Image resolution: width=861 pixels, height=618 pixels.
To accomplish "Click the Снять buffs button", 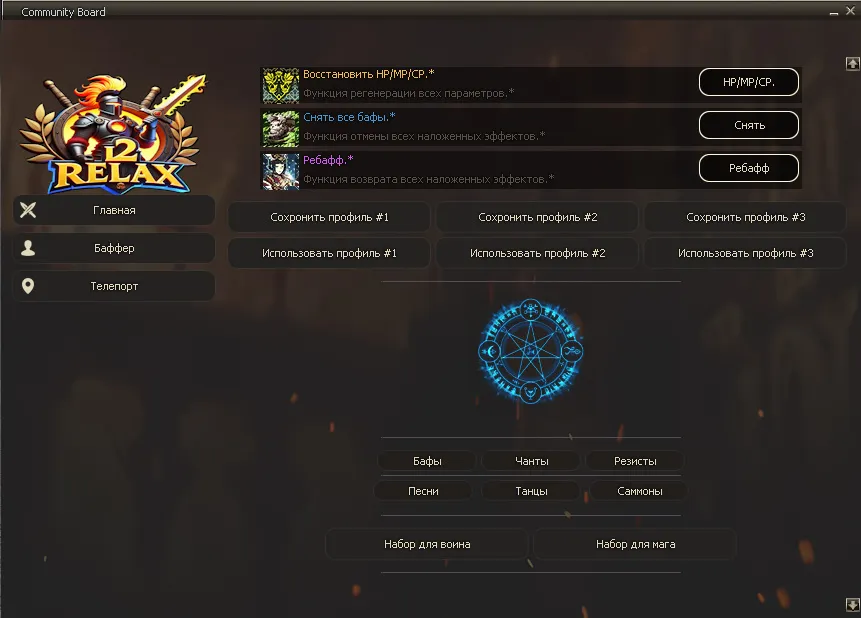I will click(x=748, y=125).
